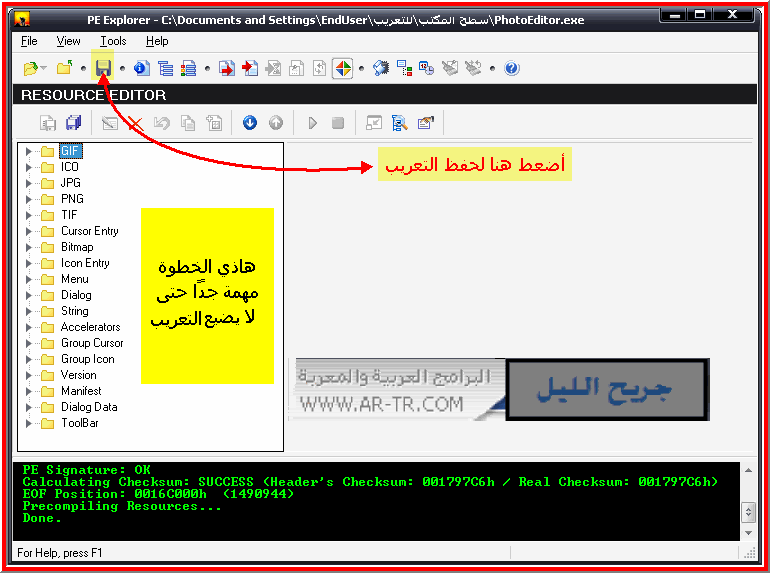Open the Tools menu
This screenshot has height=573, width=770.
tap(113, 41)
